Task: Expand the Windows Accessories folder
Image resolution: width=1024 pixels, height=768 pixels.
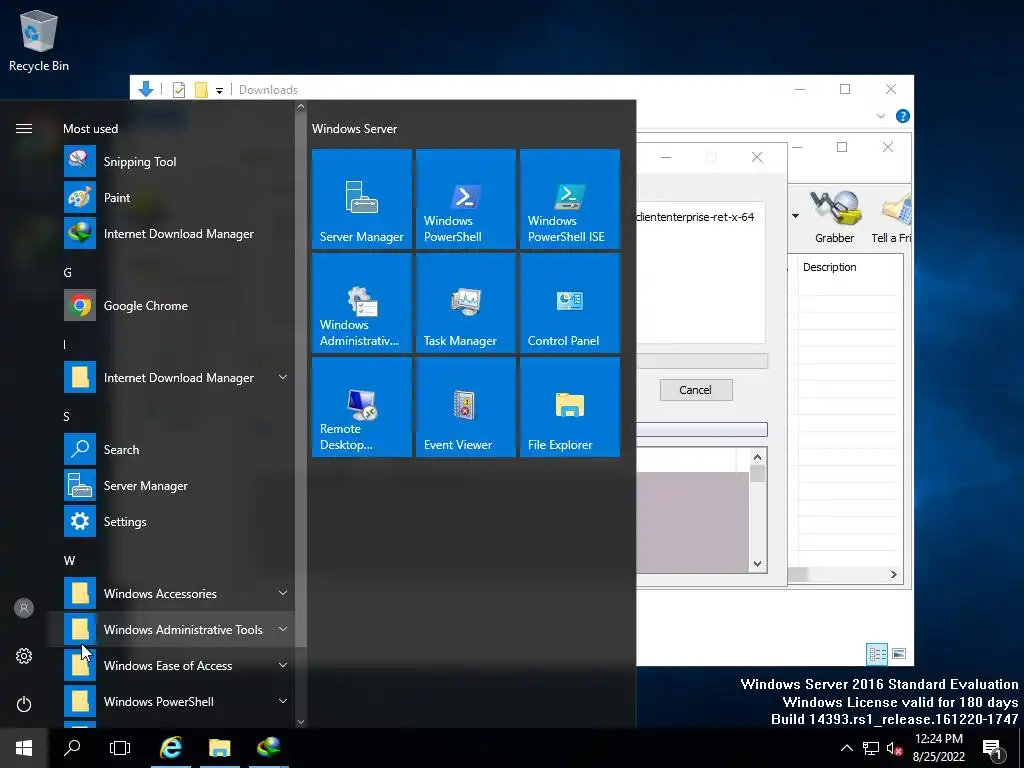Action: (283, 593)
